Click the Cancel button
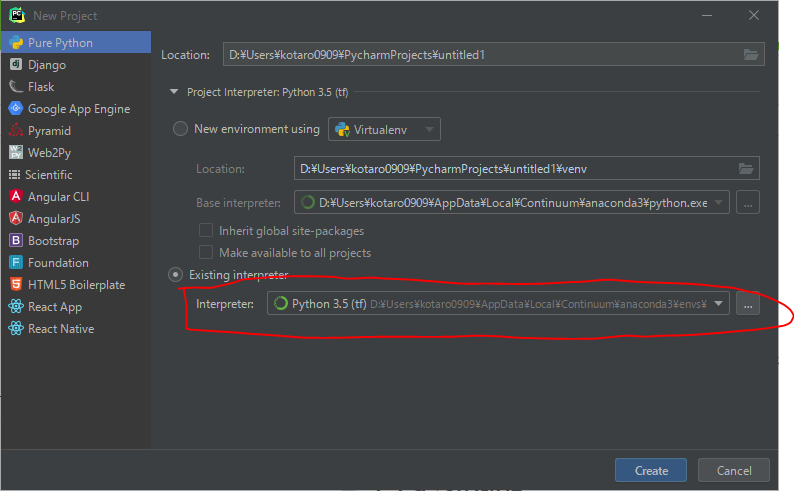 734,470
